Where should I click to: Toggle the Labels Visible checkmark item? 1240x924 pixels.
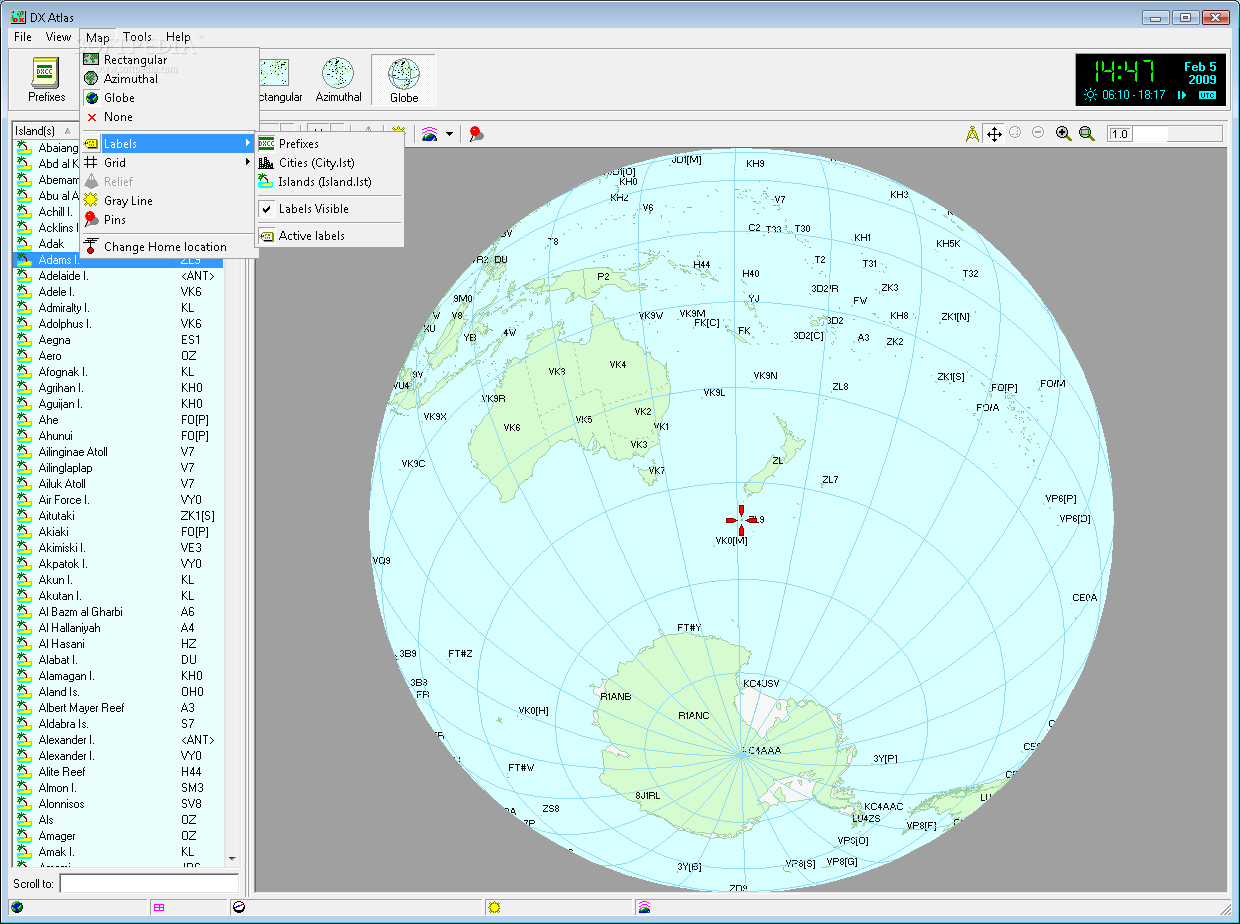329,209
